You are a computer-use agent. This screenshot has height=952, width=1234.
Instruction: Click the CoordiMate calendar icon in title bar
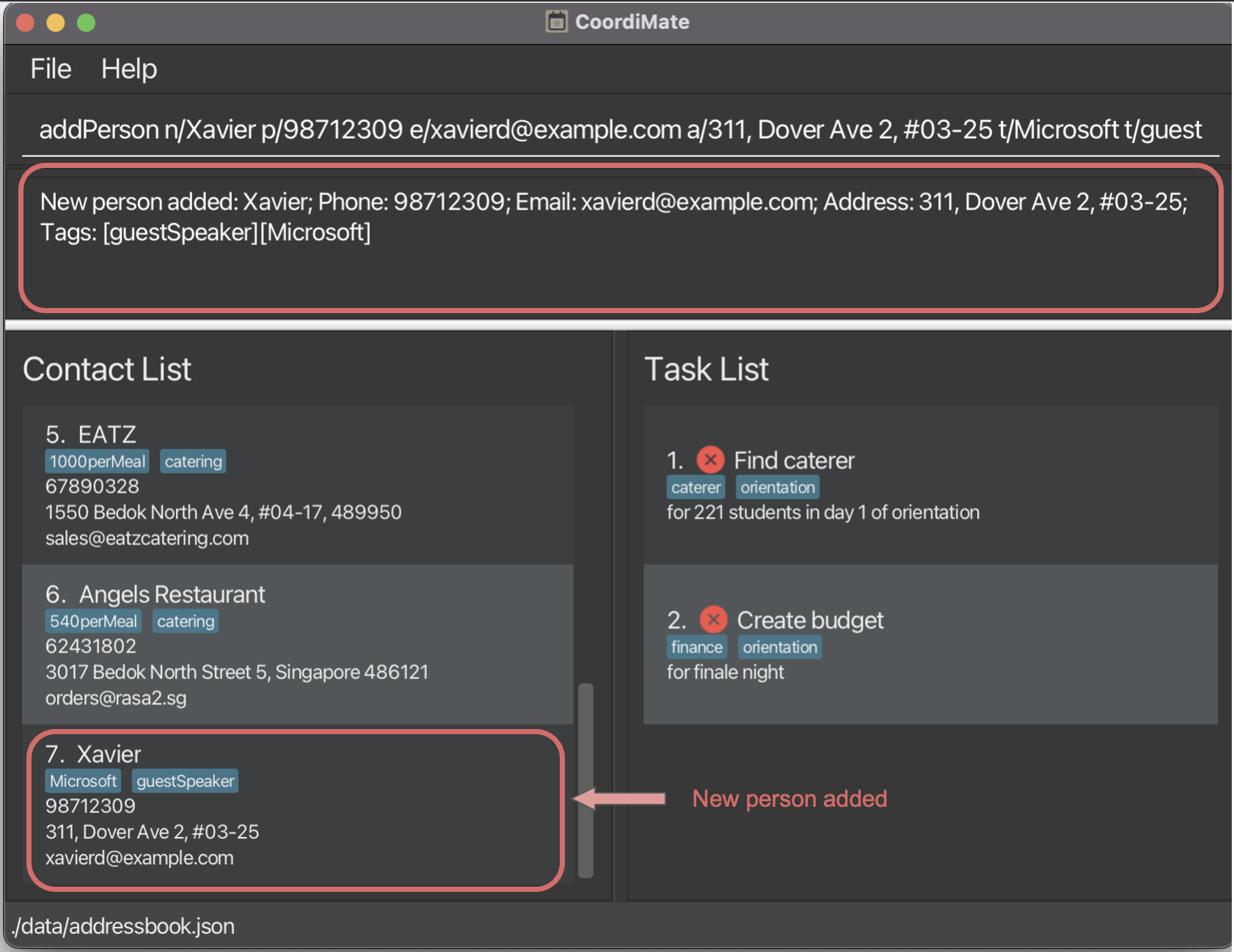coord(556,22)
